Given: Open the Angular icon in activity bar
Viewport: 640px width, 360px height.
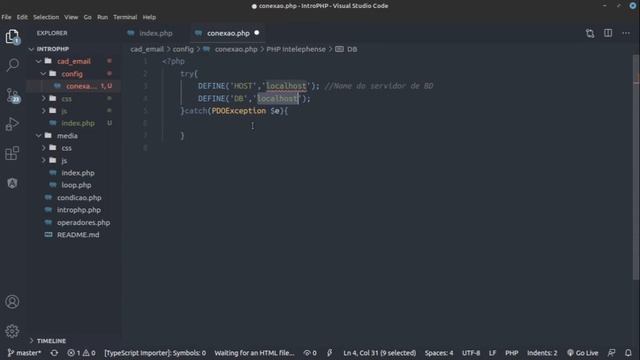Looking at the screenshot, I should [x=12, y=183].
